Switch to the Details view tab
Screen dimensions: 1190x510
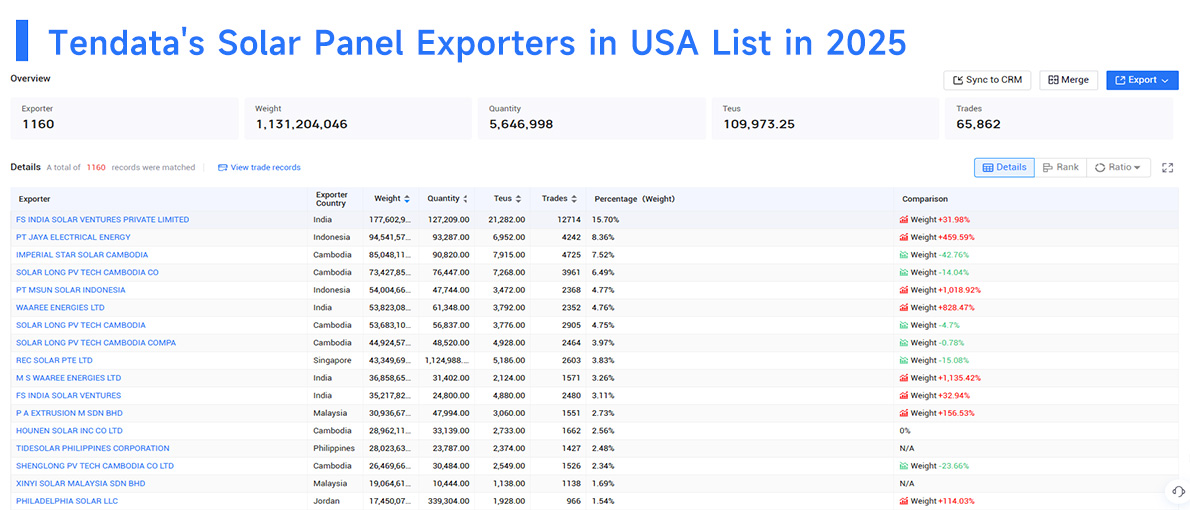tap(1004, 168)
